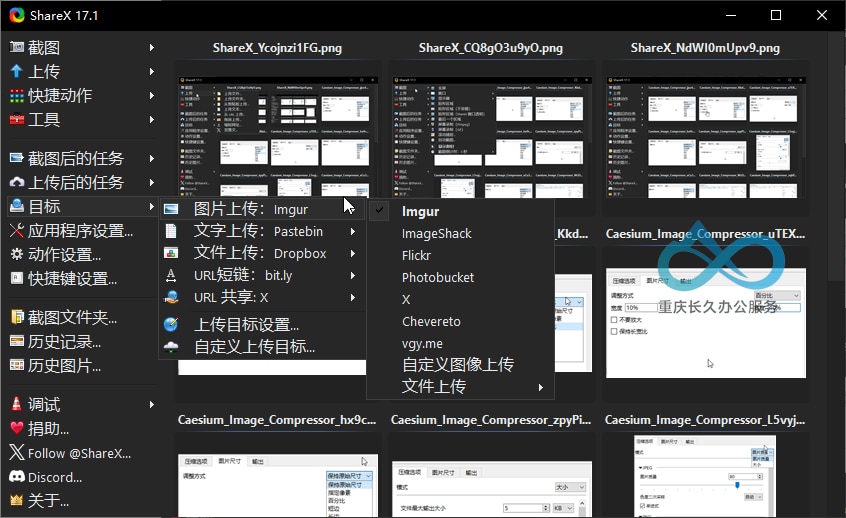846x518 pixels.
Task: Click the 应用程序设置 wrench icon
Action: click(x=17, y=230)
